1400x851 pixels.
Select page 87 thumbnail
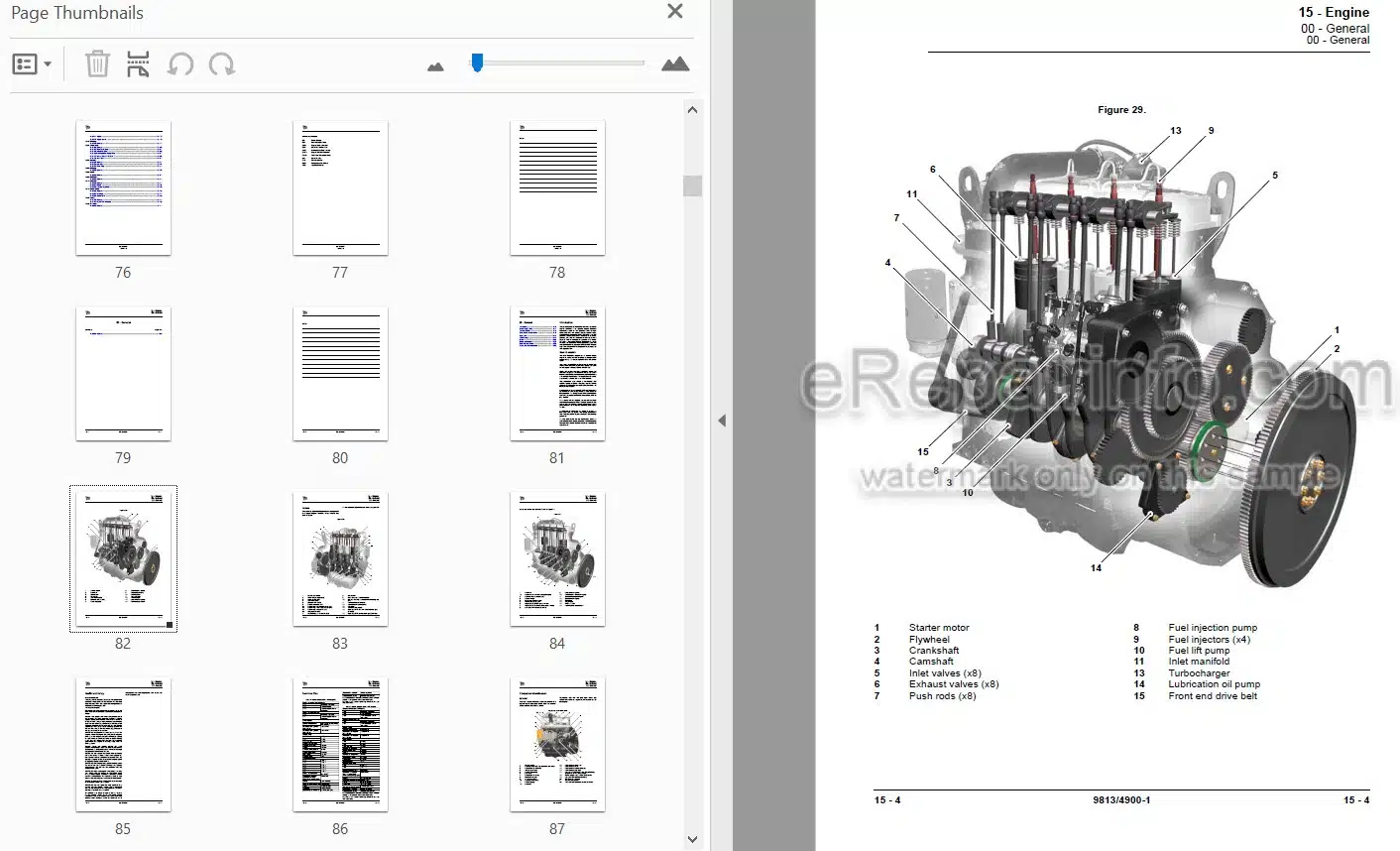point(557,745)
